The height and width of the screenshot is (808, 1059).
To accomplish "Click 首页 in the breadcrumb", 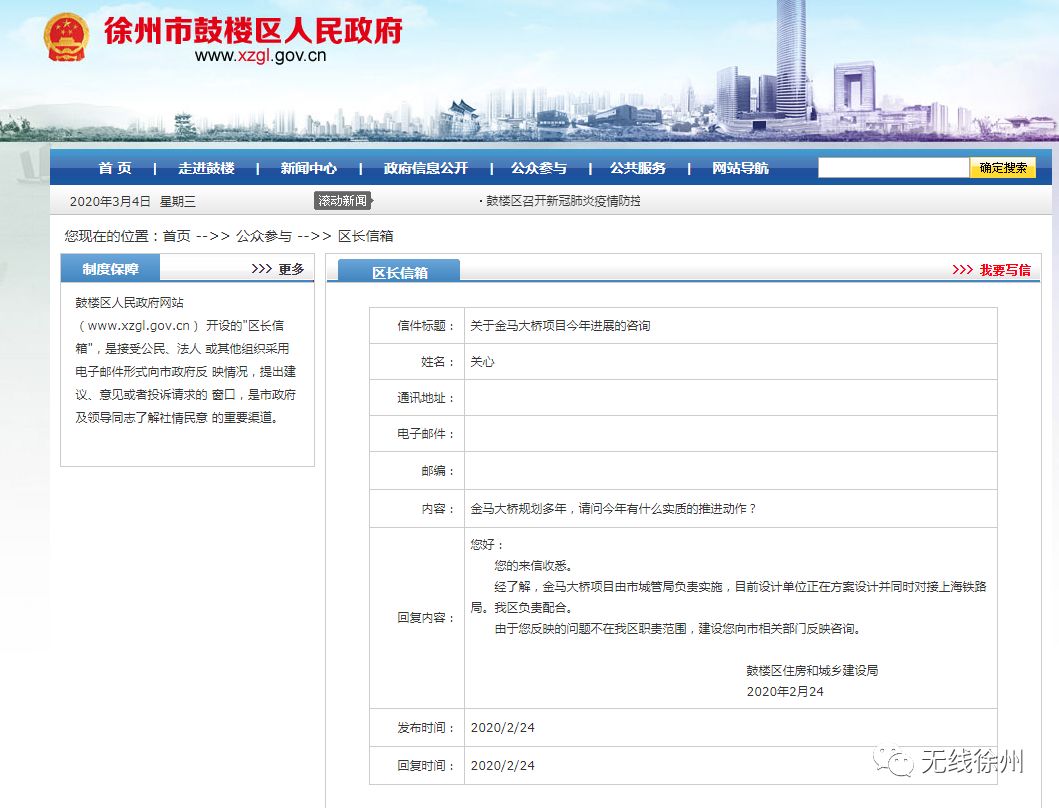I will [177, 236].
